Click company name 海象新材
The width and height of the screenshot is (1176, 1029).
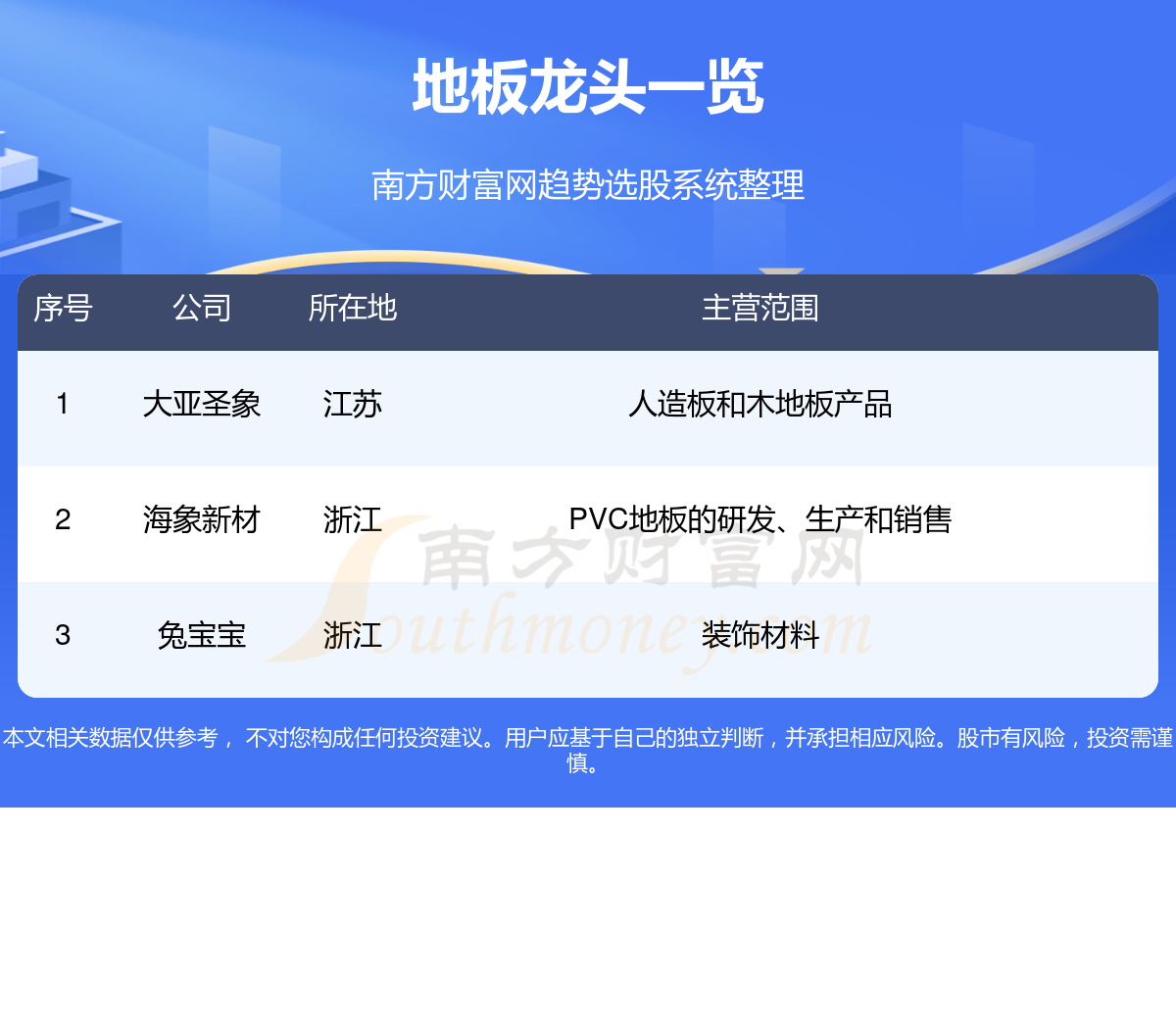pos(202,519)
